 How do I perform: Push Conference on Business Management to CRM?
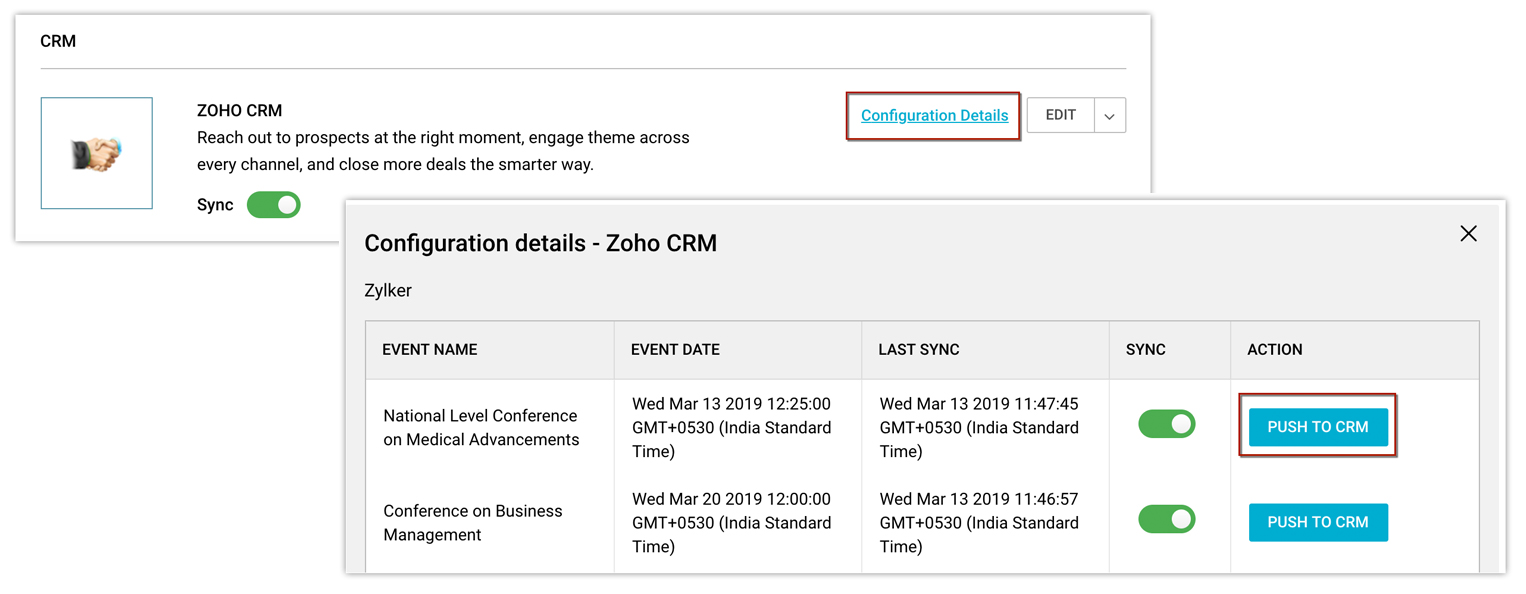(1317, 522)
